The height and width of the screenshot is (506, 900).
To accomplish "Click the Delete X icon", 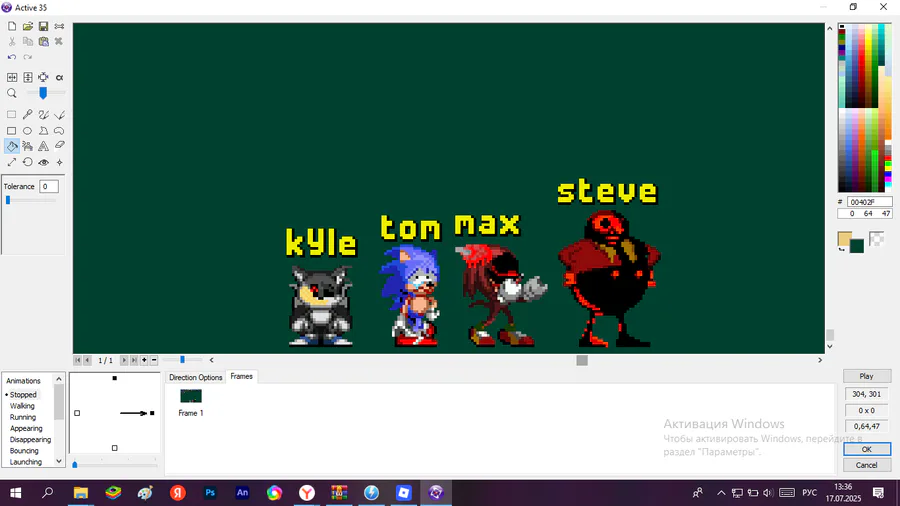I will pyautogui.click(x=59, y=41).
